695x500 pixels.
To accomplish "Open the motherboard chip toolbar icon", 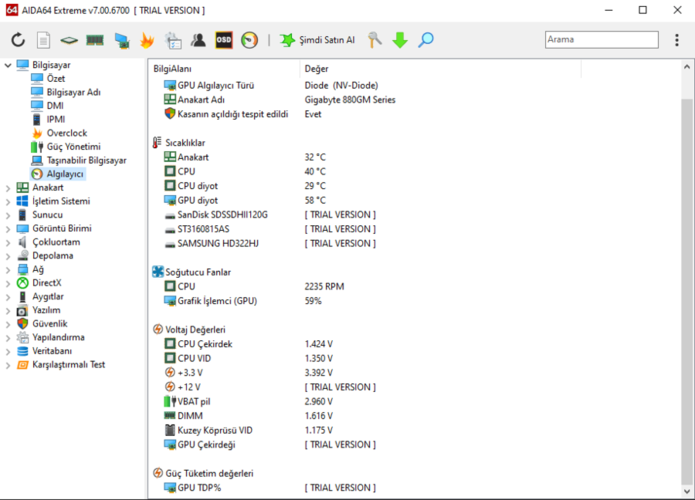I will tap(69, 40).
